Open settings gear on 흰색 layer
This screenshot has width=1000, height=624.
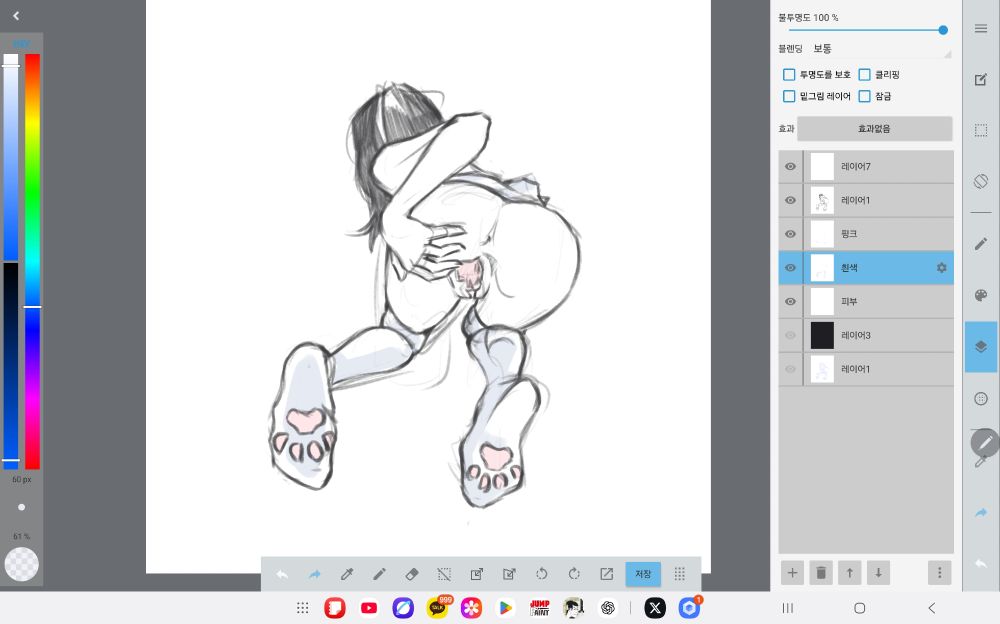click(941, 268)
